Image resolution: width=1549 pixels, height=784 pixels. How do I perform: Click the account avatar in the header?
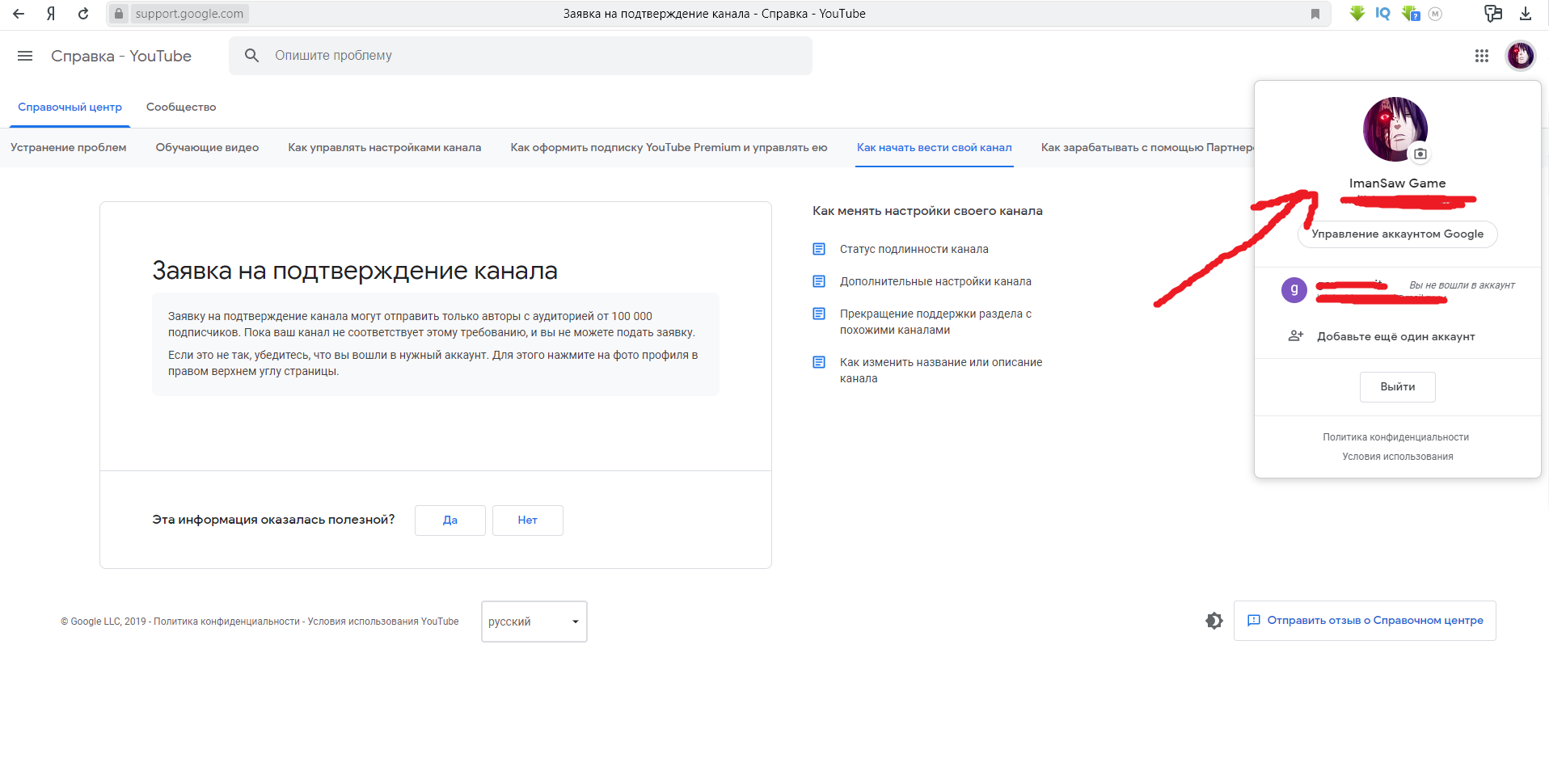(1521, 56)
